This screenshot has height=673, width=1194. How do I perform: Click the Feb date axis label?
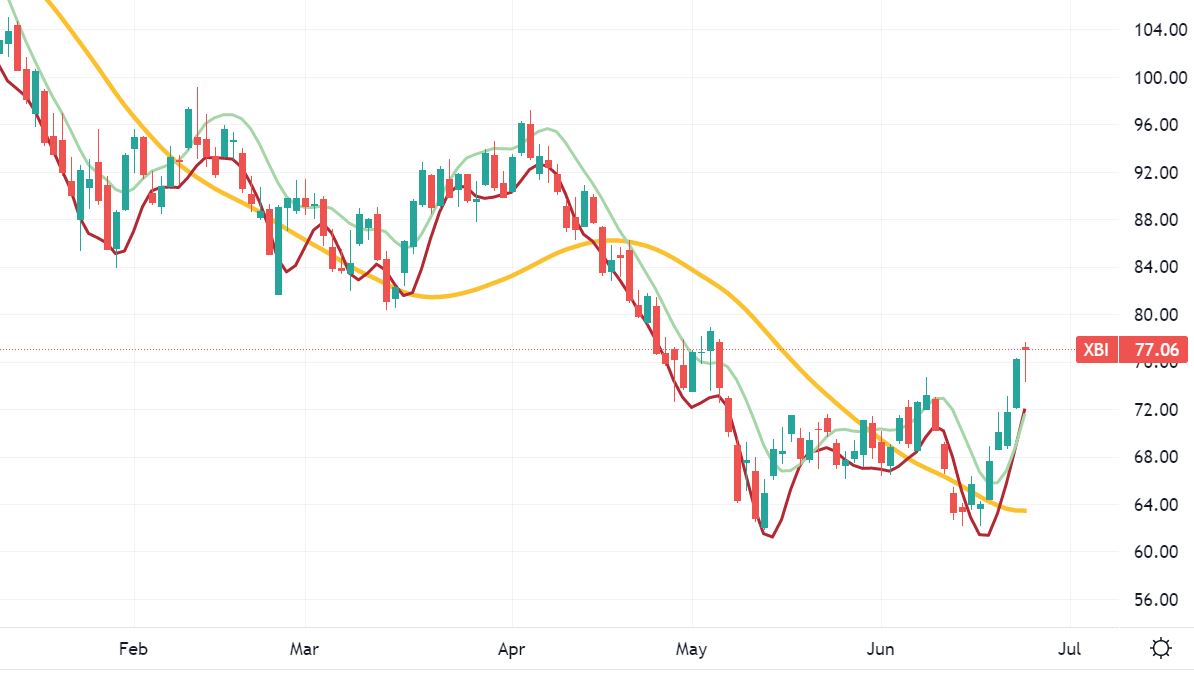133,649
